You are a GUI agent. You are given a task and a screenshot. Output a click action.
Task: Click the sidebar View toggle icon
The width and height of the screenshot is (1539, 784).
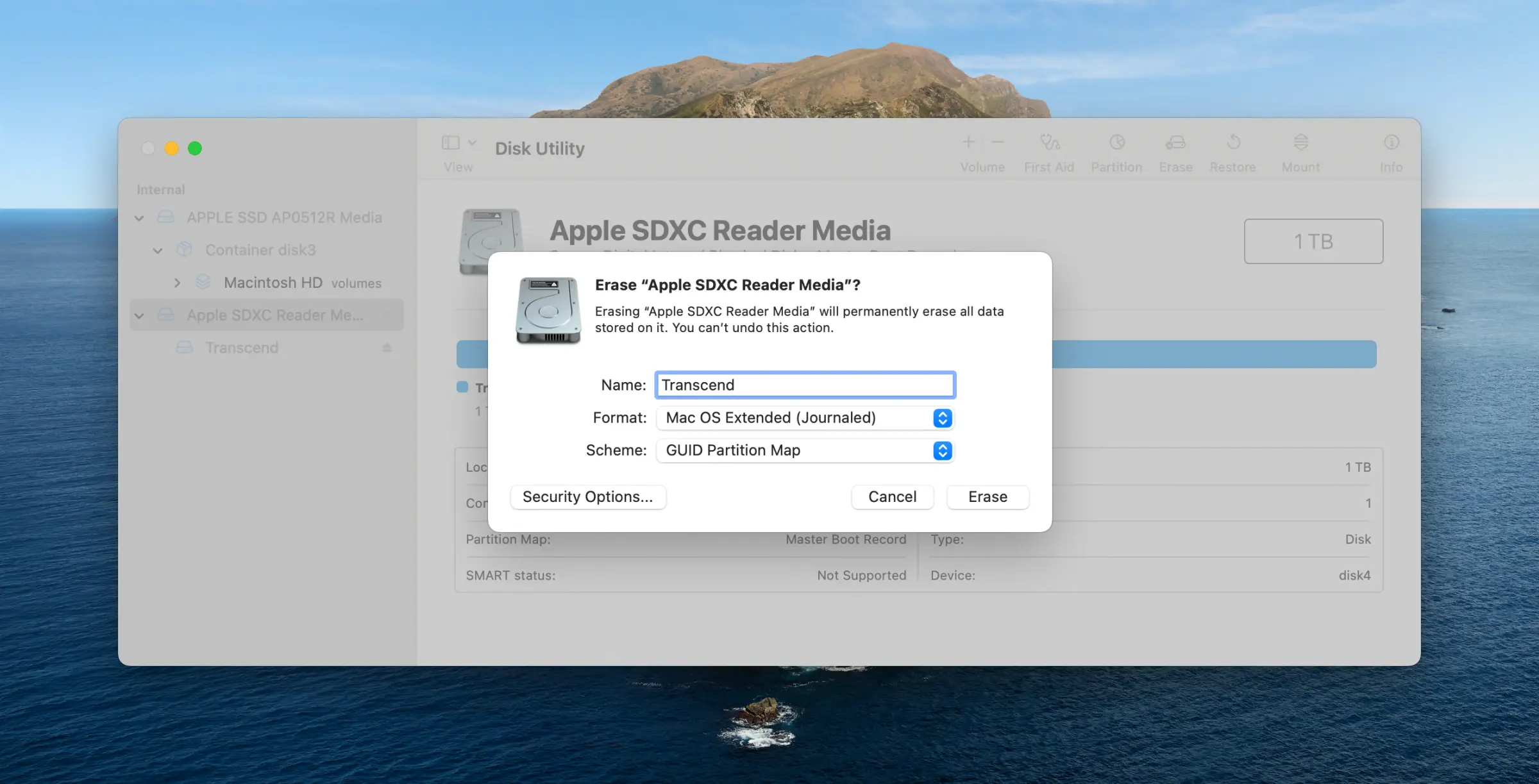451,142
